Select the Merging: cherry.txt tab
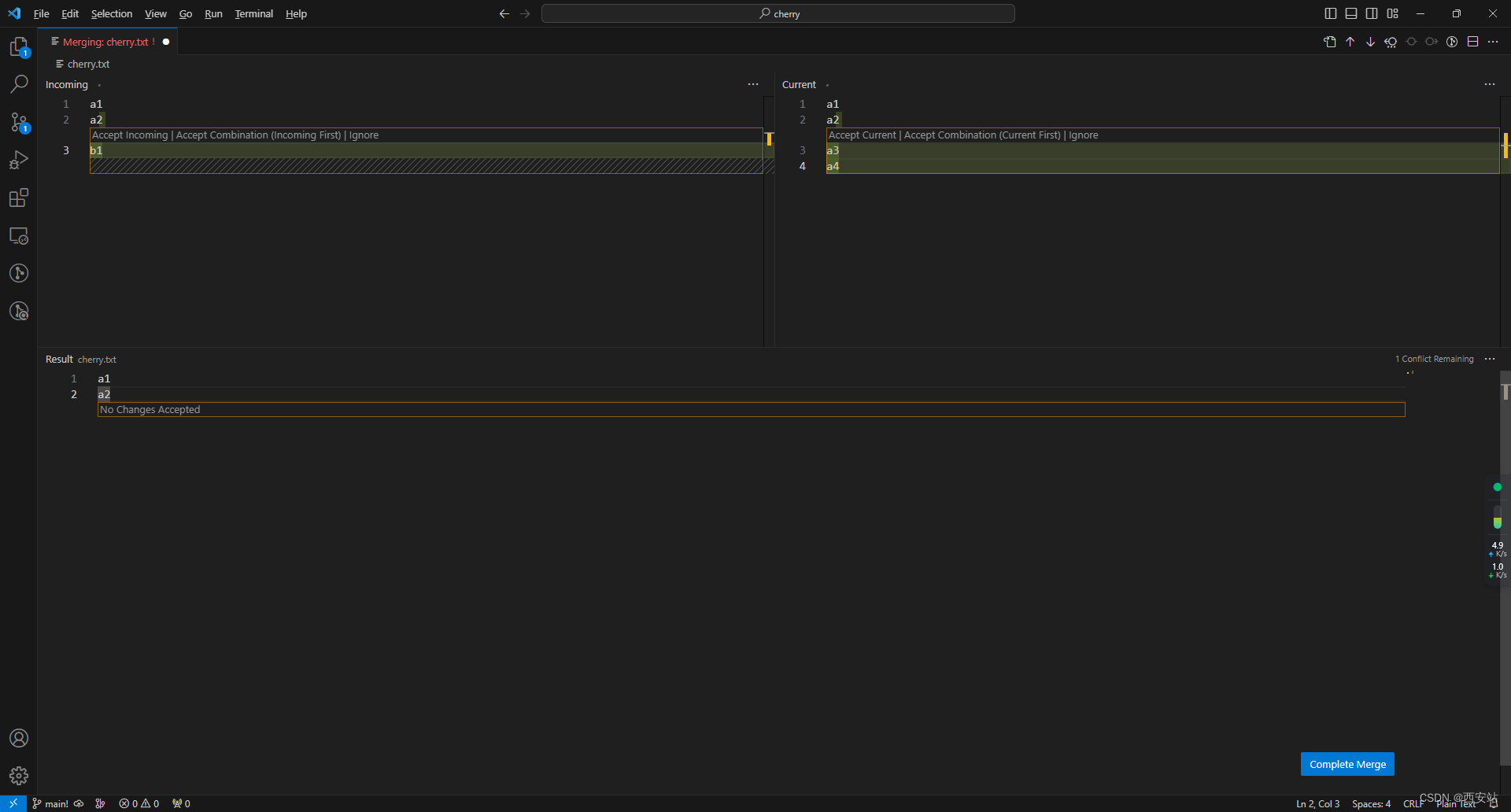The width and height of the screenshot is (1511, 812). pos(108,42)
